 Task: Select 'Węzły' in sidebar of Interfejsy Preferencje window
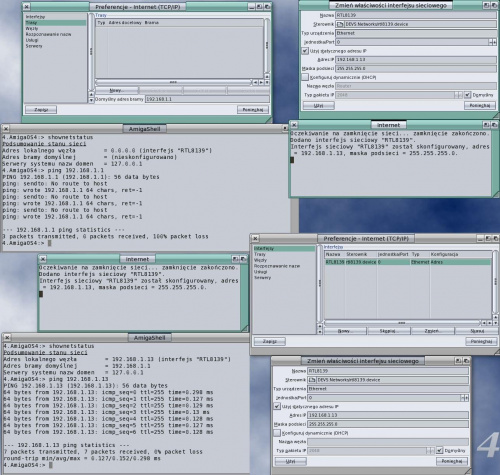(284, 260)
